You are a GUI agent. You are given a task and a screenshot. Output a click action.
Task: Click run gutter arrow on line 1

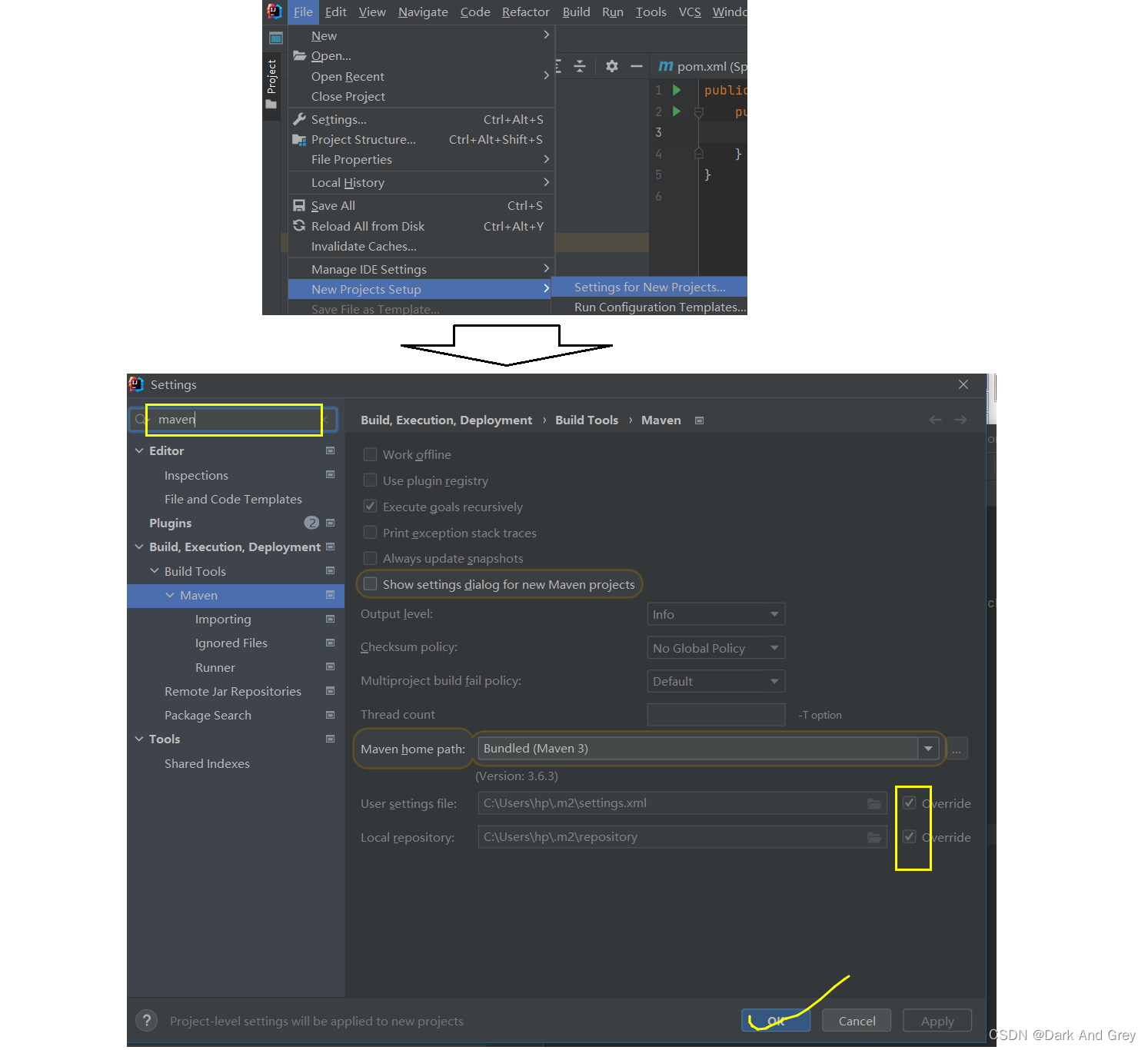677,90
